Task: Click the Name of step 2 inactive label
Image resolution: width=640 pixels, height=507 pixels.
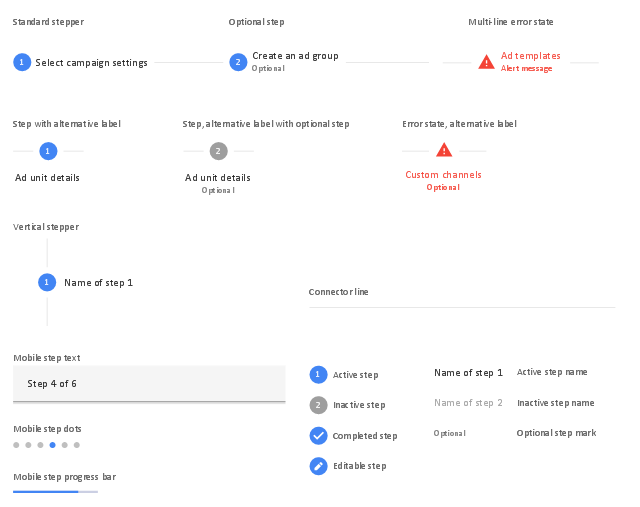Action: click(x=468, y=403)
